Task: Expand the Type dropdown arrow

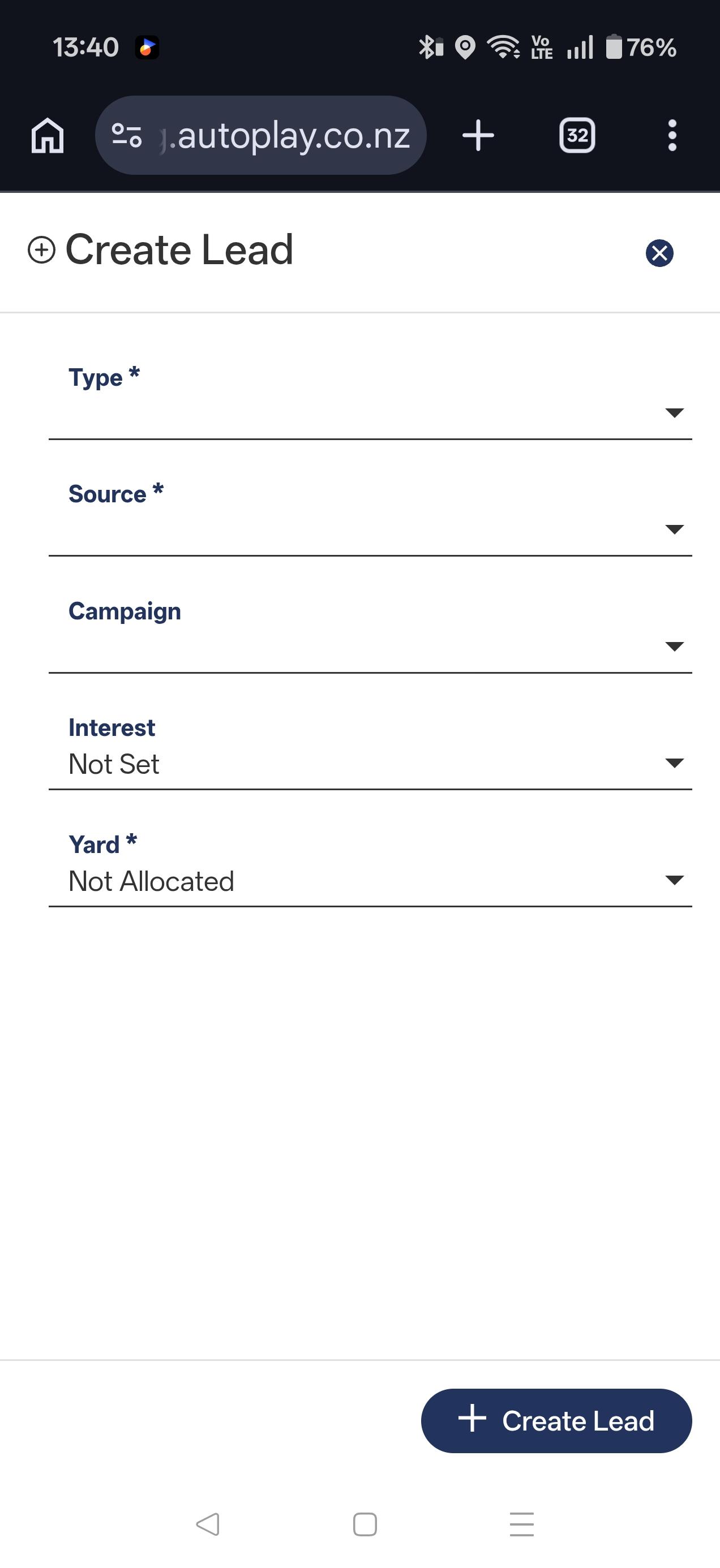Action: pos(674,413)
